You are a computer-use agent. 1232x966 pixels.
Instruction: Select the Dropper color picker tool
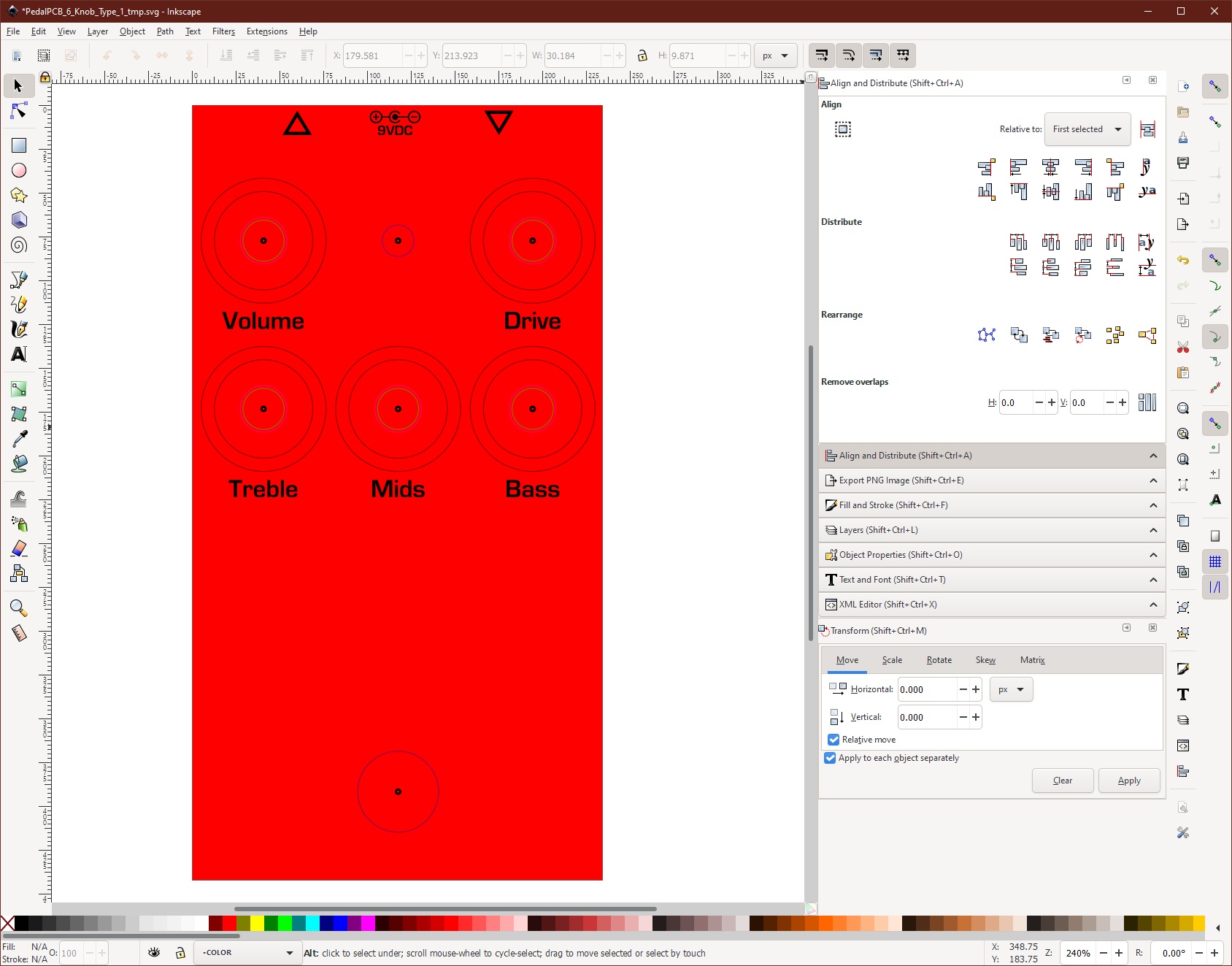[19, 439]
